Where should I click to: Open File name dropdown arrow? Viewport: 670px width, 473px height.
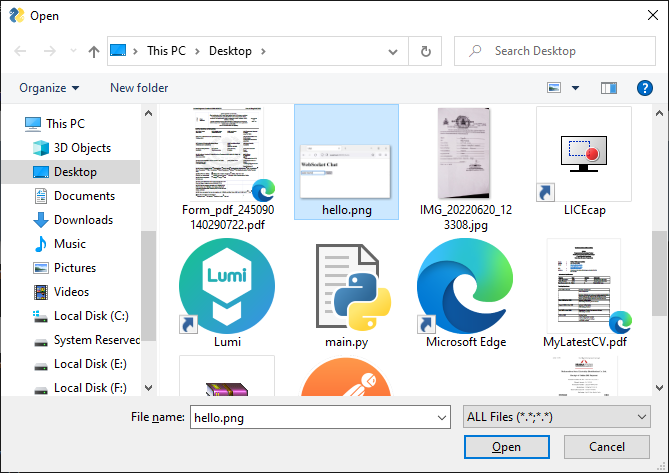pyautogui.click(x=442, y=417)
